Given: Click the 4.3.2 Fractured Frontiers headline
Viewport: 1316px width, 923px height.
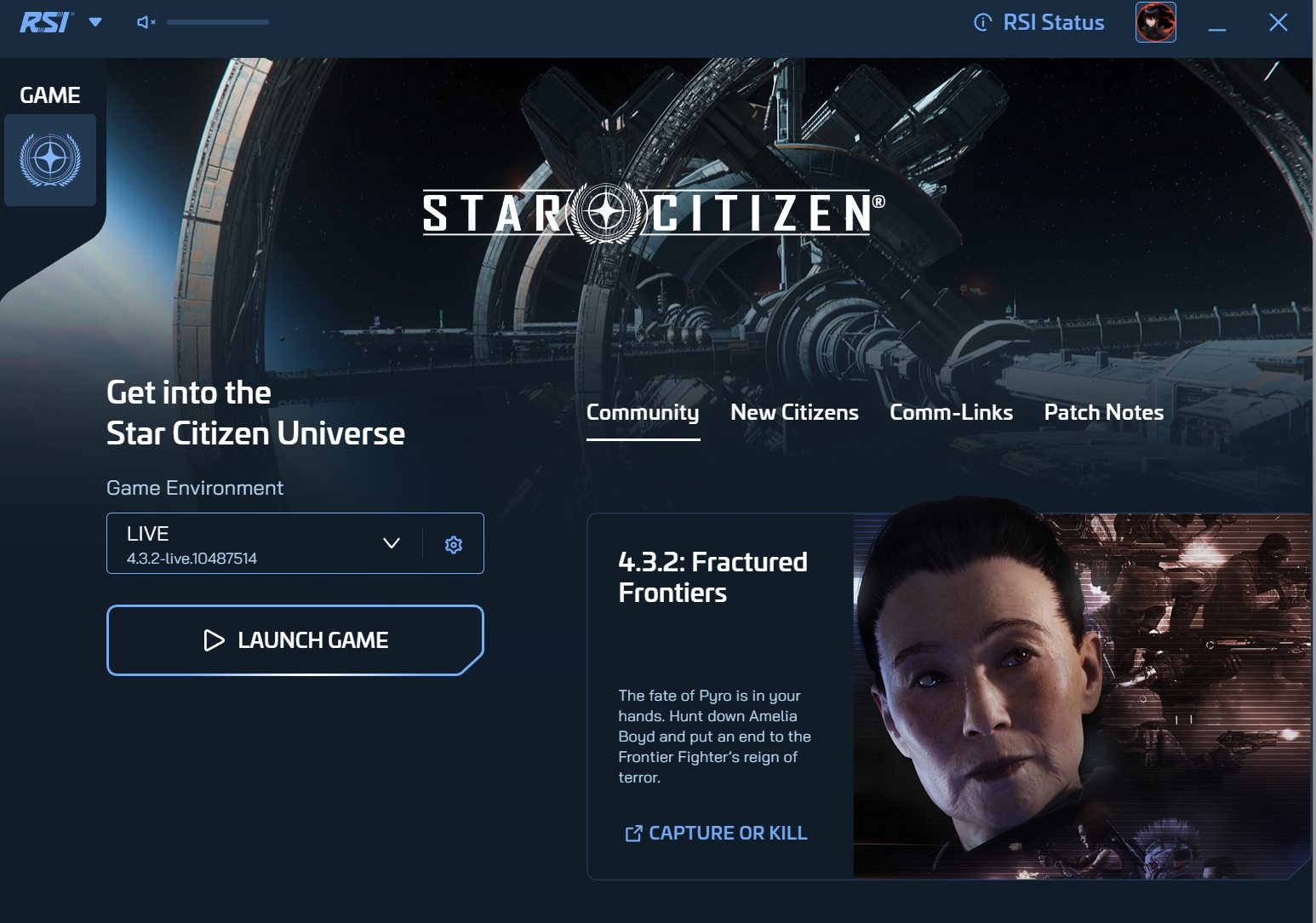Looking at the screenshot, I should (712, 577).
